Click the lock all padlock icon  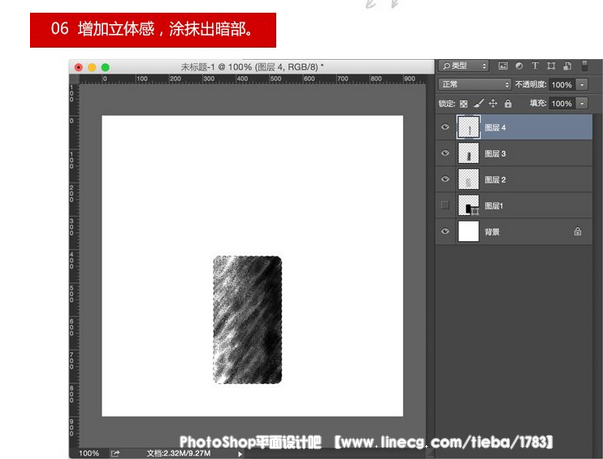click(x=508, y=103)
